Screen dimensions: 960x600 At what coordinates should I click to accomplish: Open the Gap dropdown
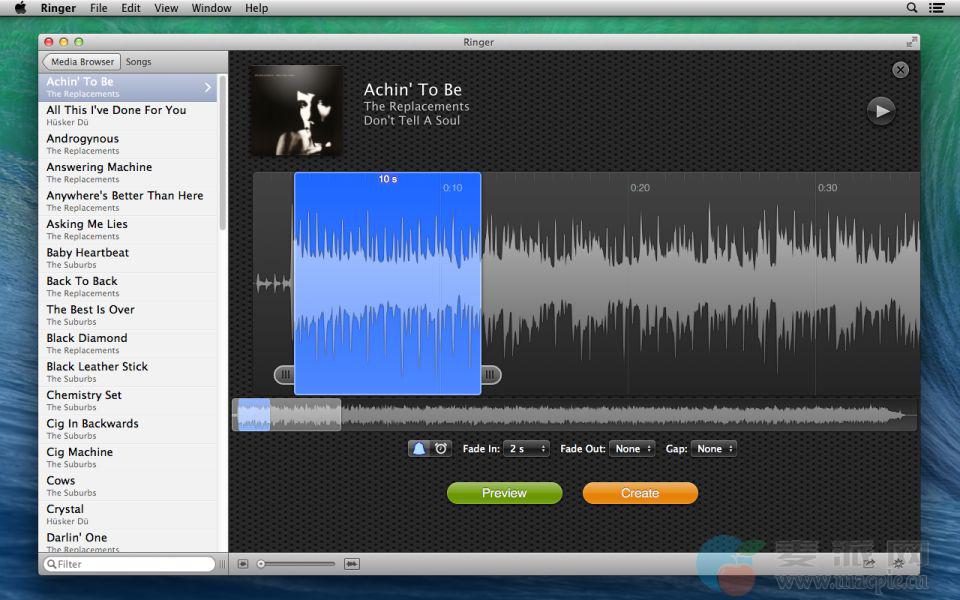[x=714, y=449]
